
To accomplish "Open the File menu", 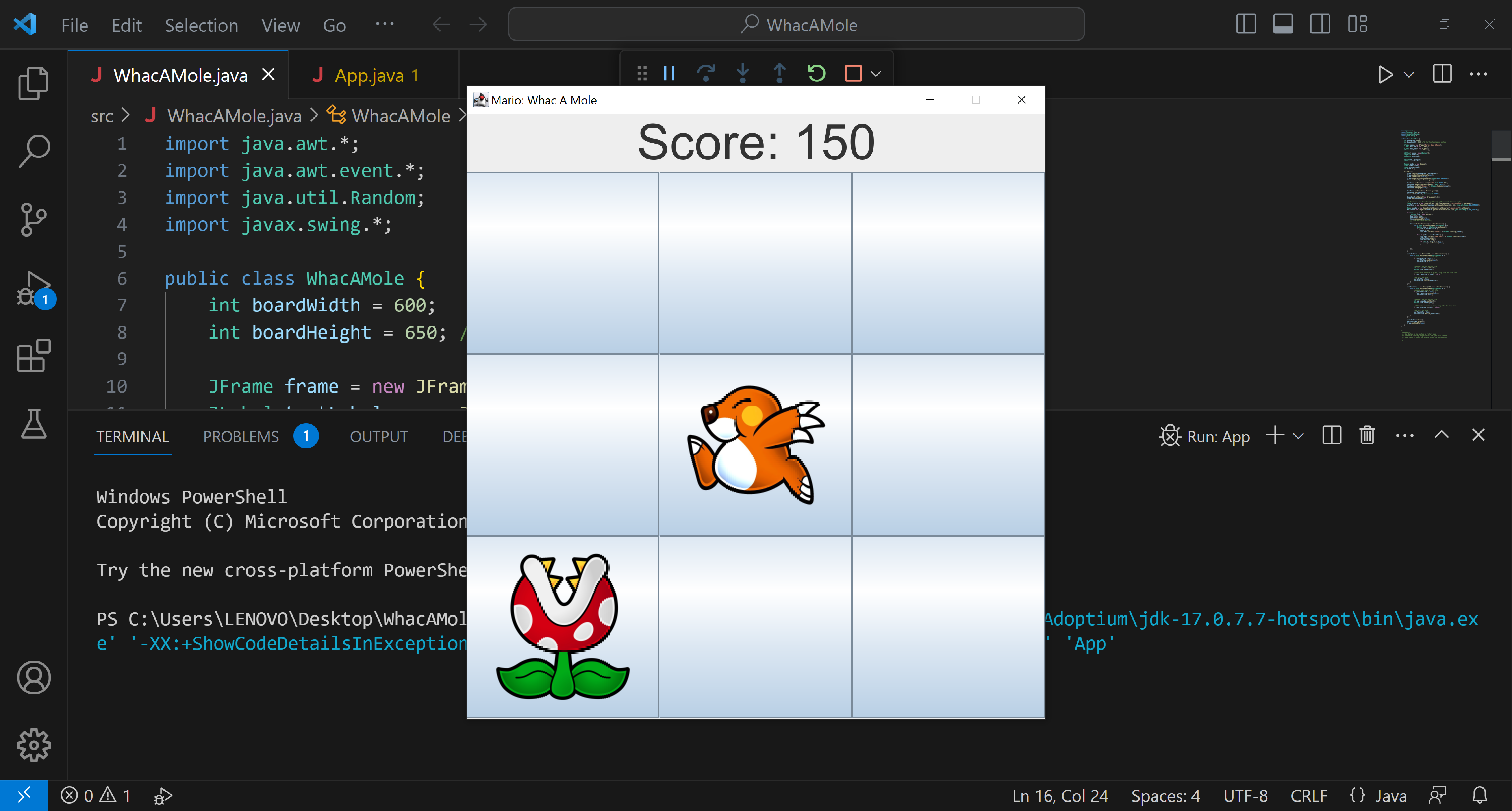I will pos(74,25).
